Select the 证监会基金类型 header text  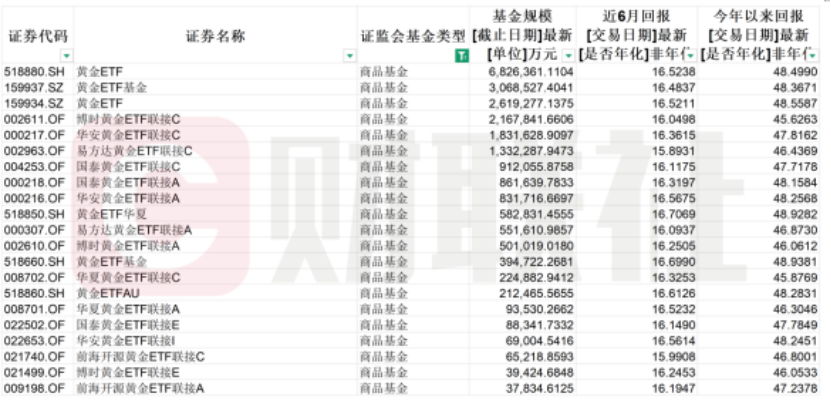(413, 36)
